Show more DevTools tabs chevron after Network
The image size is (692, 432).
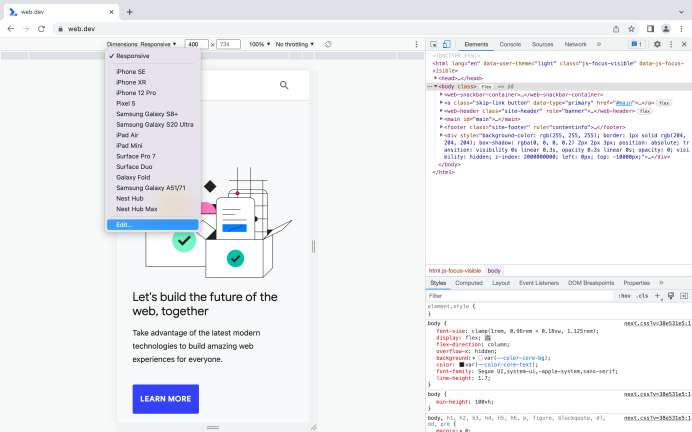pyautogui.click(x=599, y=44)
